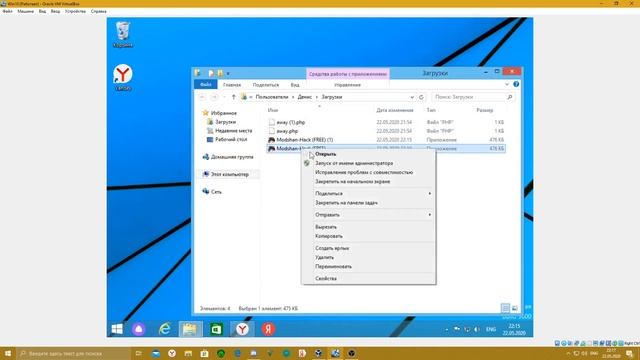Click the host Windows Start button
640x360 pixels.
(7, 353)
